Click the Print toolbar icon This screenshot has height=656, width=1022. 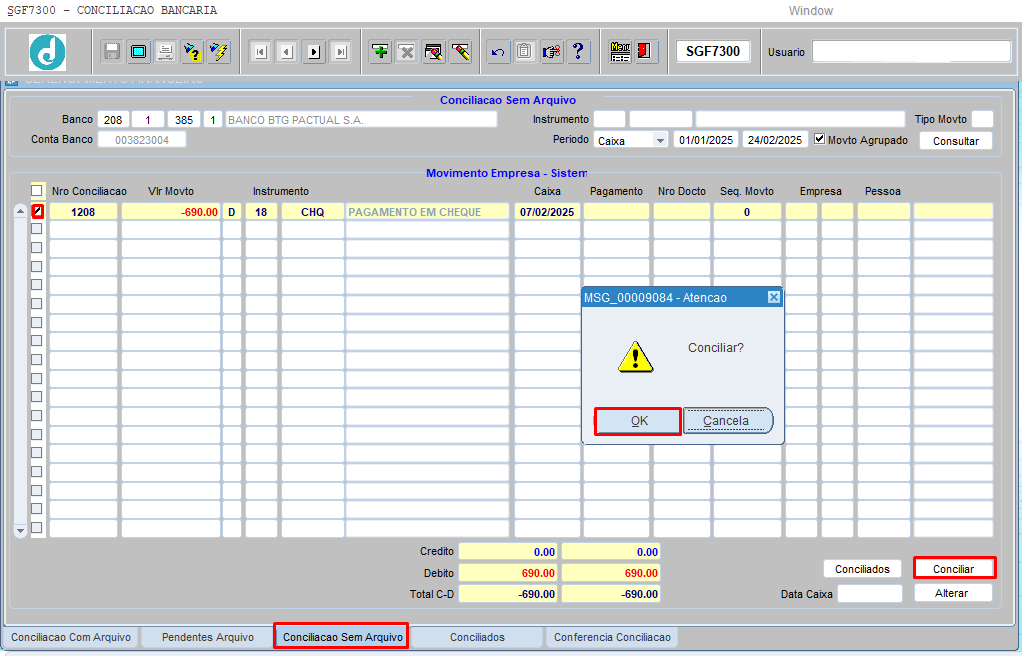[x=165, y=52]
